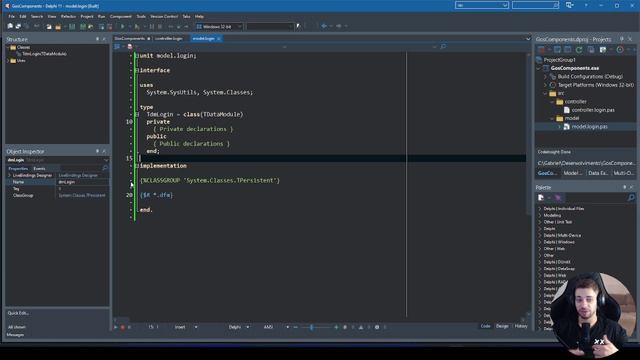Click the Open Project folder icon in toolbar

[x=58, y=27]
